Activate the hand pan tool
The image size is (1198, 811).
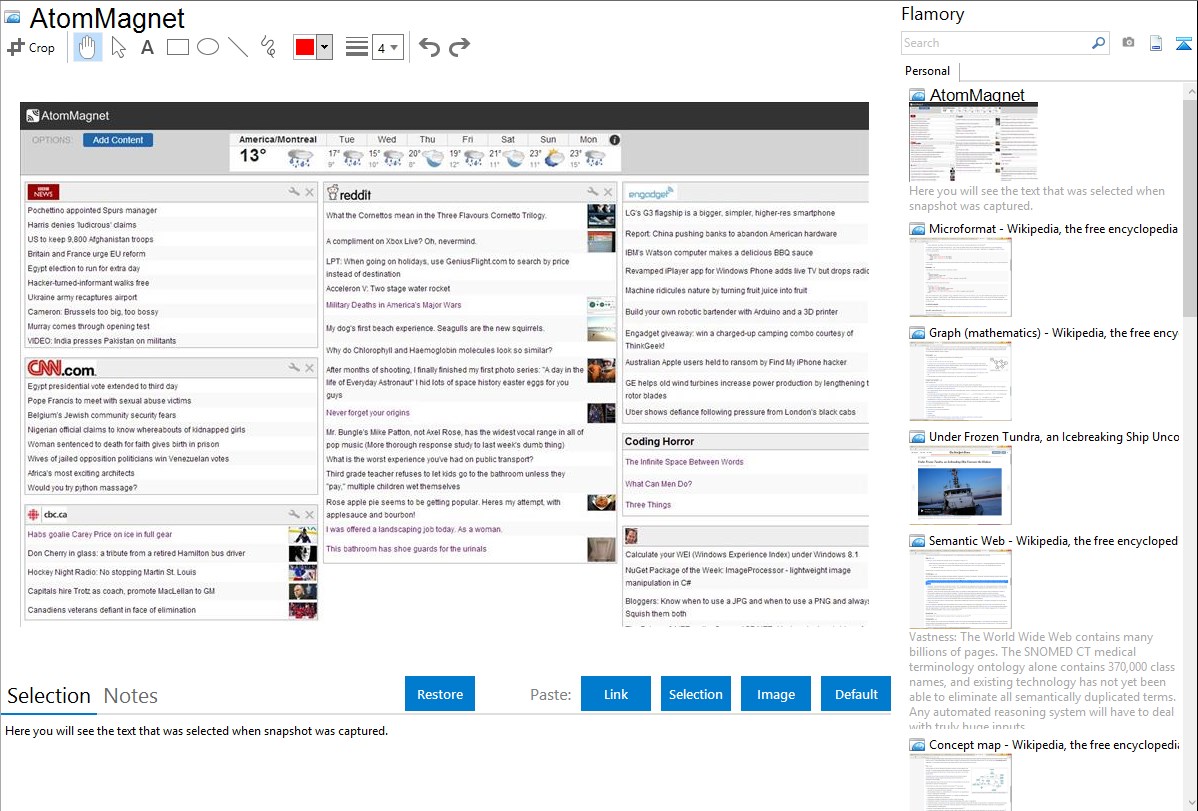[x=88, y=47]
